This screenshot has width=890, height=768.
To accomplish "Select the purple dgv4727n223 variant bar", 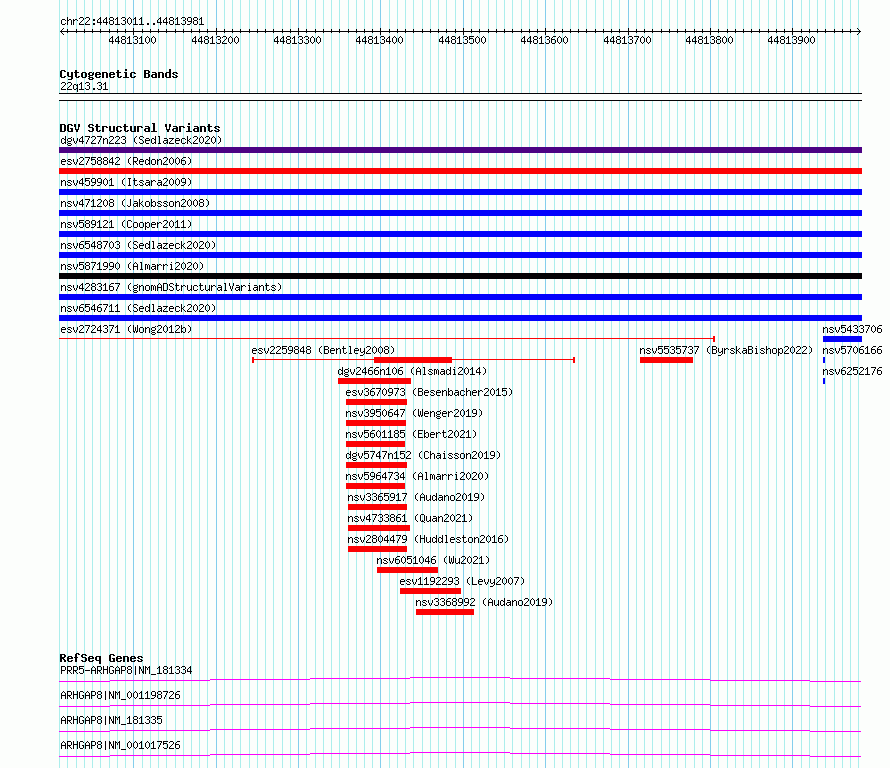I will [x=460, y=150].
